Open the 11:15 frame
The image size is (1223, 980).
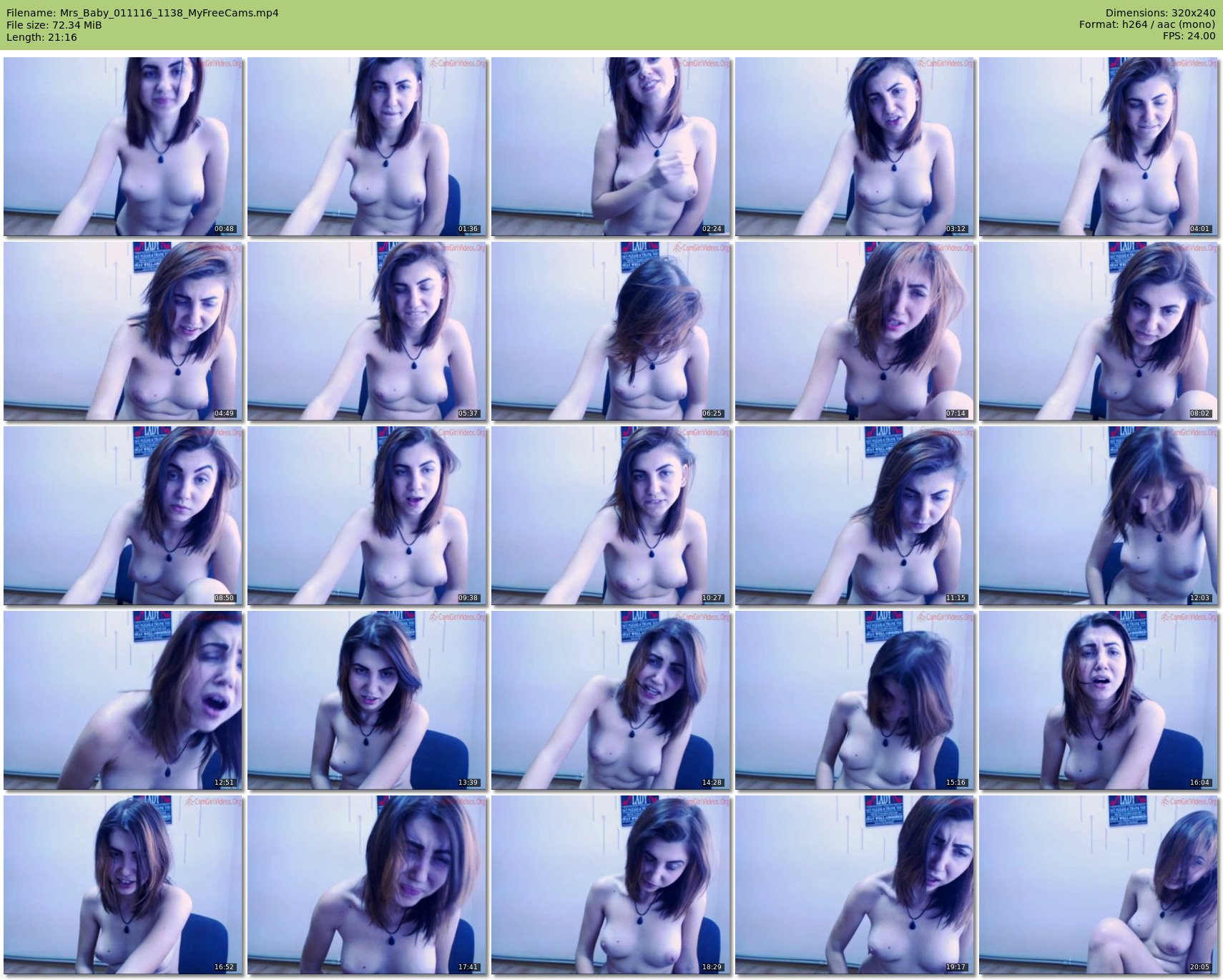coord(855,516)
